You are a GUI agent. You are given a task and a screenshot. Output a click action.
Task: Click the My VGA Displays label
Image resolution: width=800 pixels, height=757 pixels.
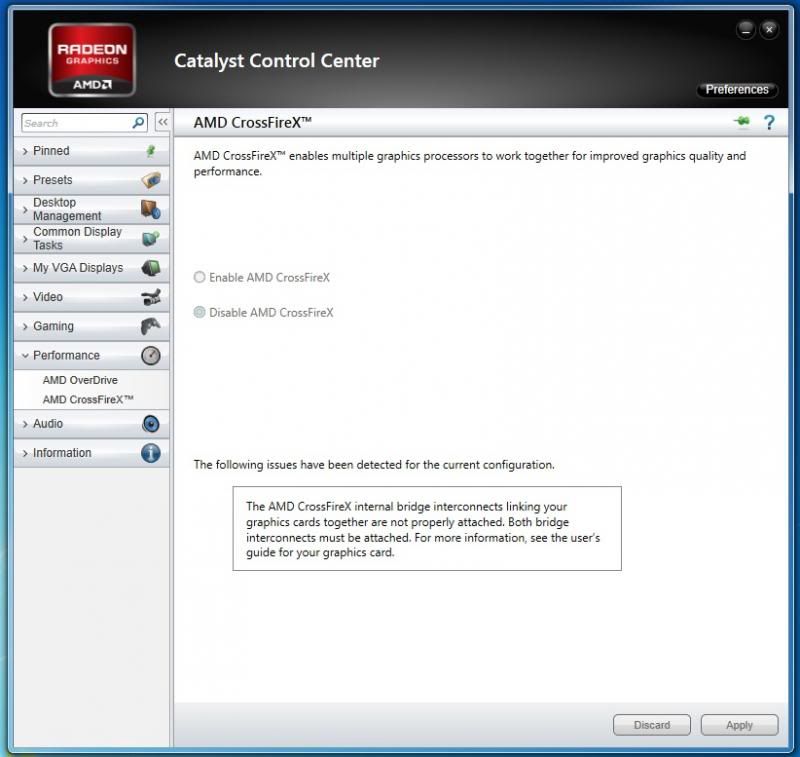click(x=78, y=268)
